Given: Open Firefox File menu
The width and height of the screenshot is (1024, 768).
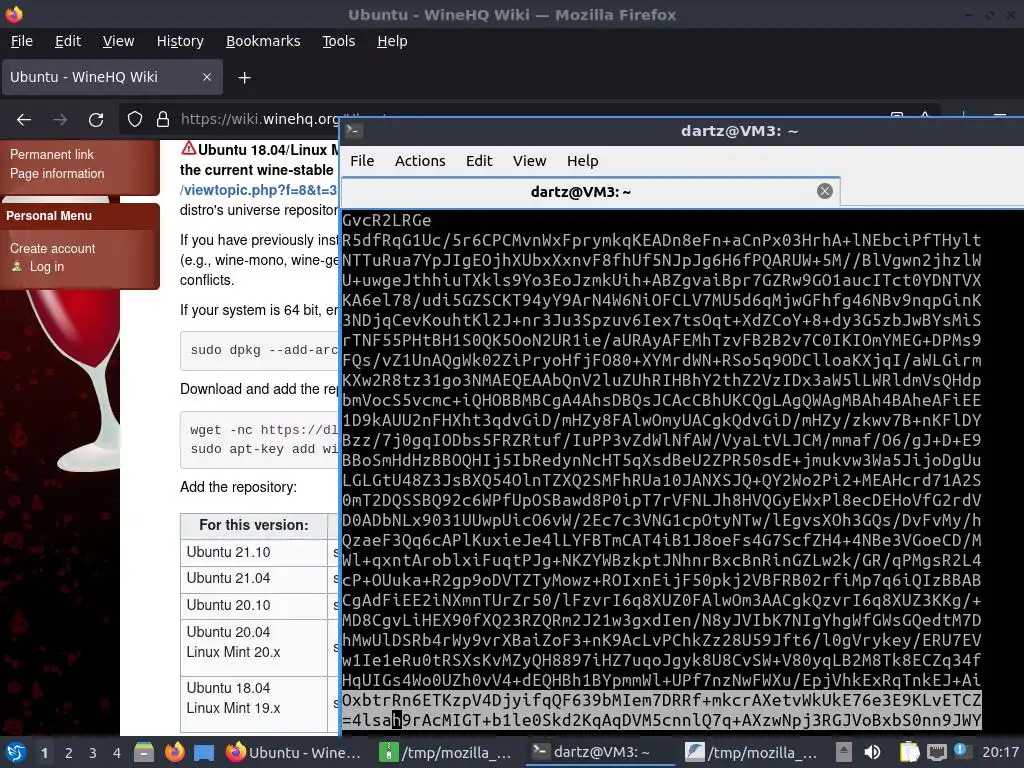Looking at the screenshot, I should 22,41.
